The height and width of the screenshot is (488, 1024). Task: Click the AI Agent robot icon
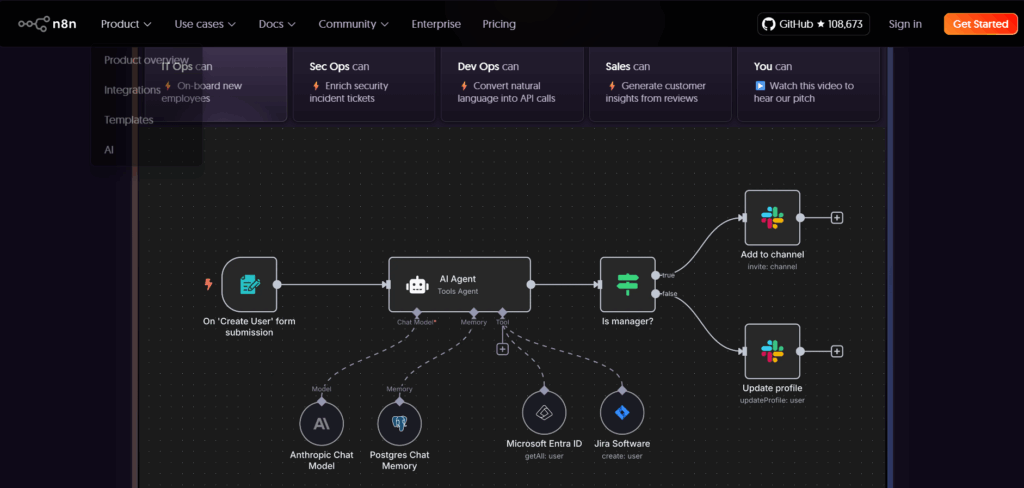coord(417,285)
